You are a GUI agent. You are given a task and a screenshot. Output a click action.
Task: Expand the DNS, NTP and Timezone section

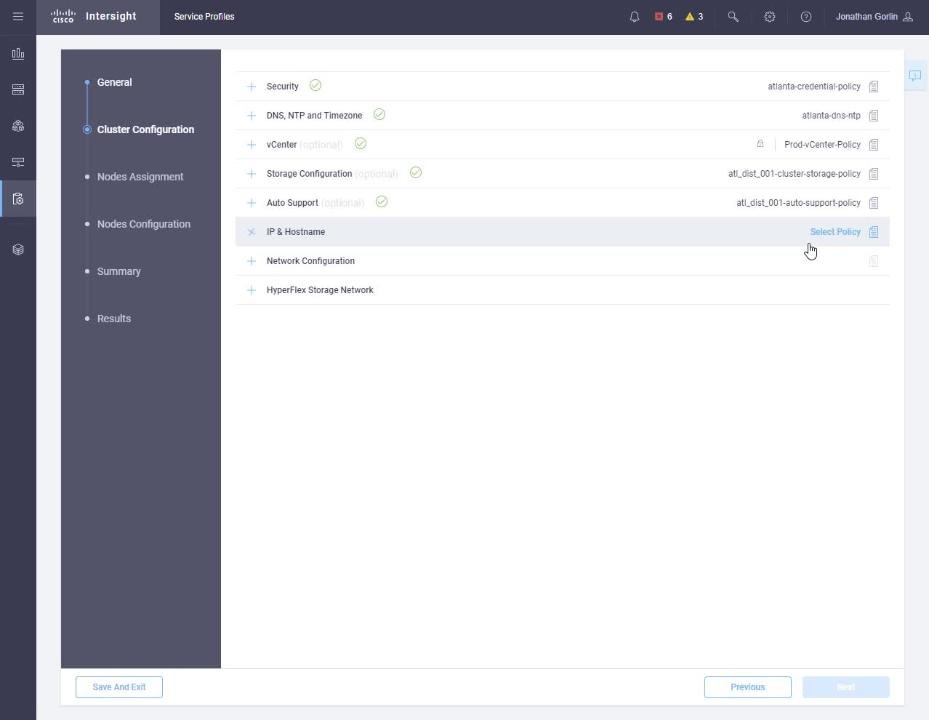251,116
